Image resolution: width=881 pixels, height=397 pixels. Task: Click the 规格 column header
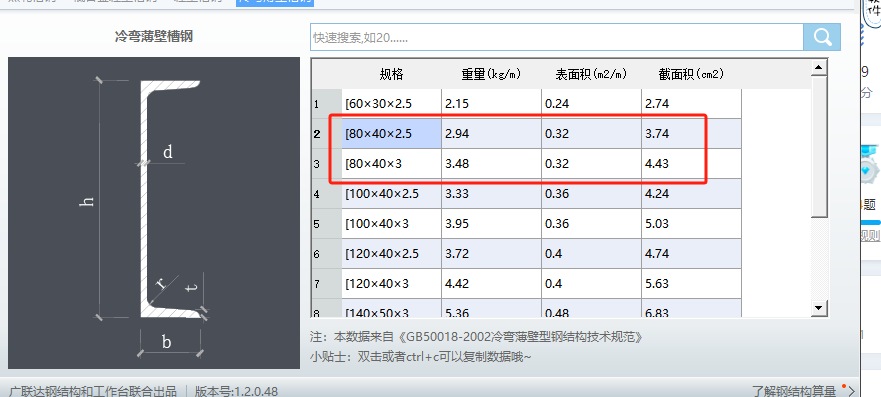click(x=392, y=74)
